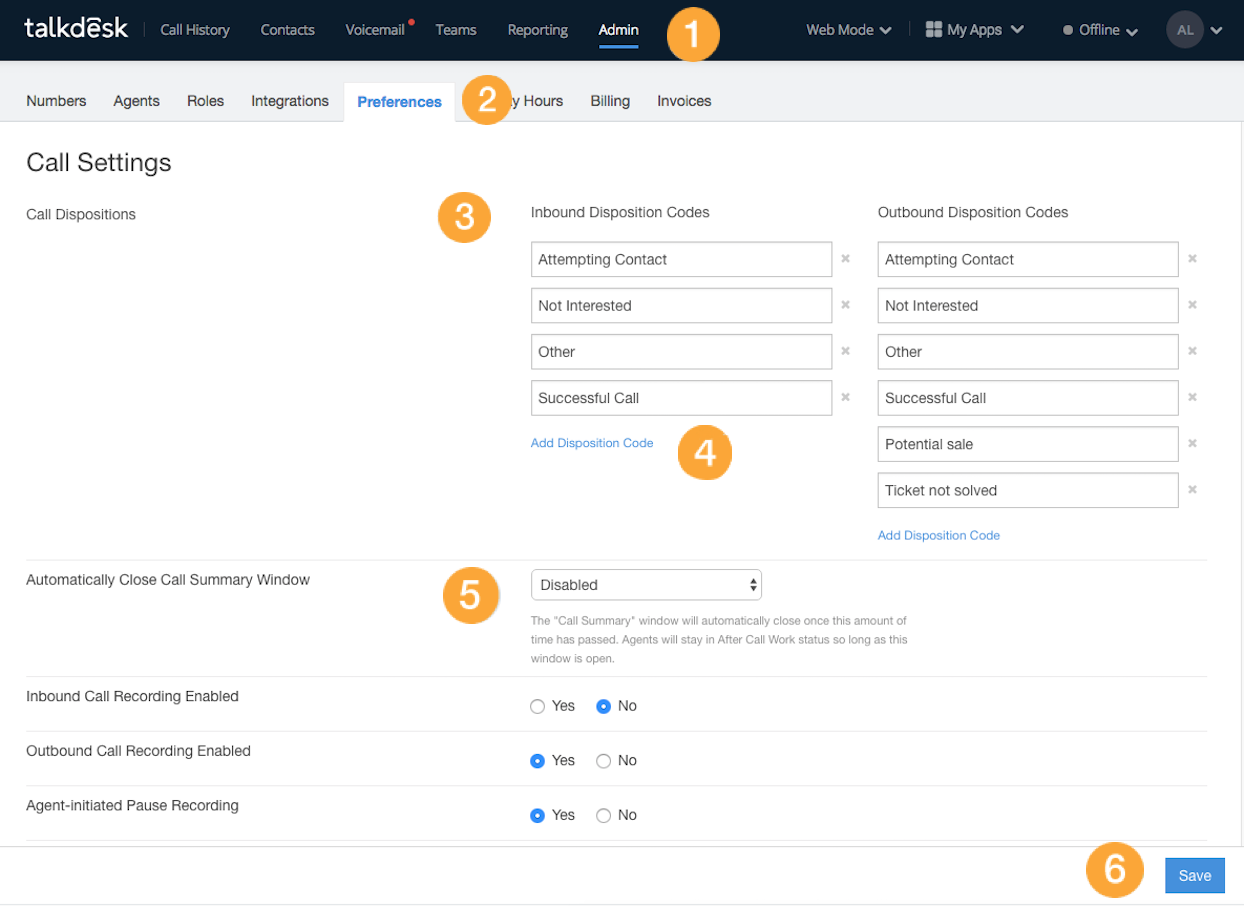Select No for Agent-initiated Pause Recording

[604, 815]
